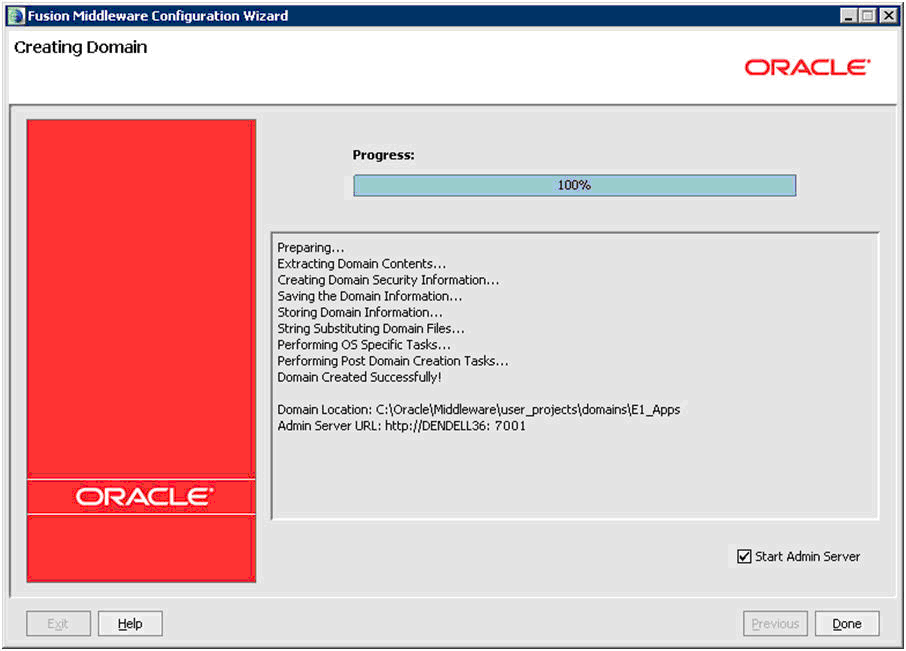906x651 pixels.
Task: Click the red Oracle logo at top right
Action: point(807,68)
